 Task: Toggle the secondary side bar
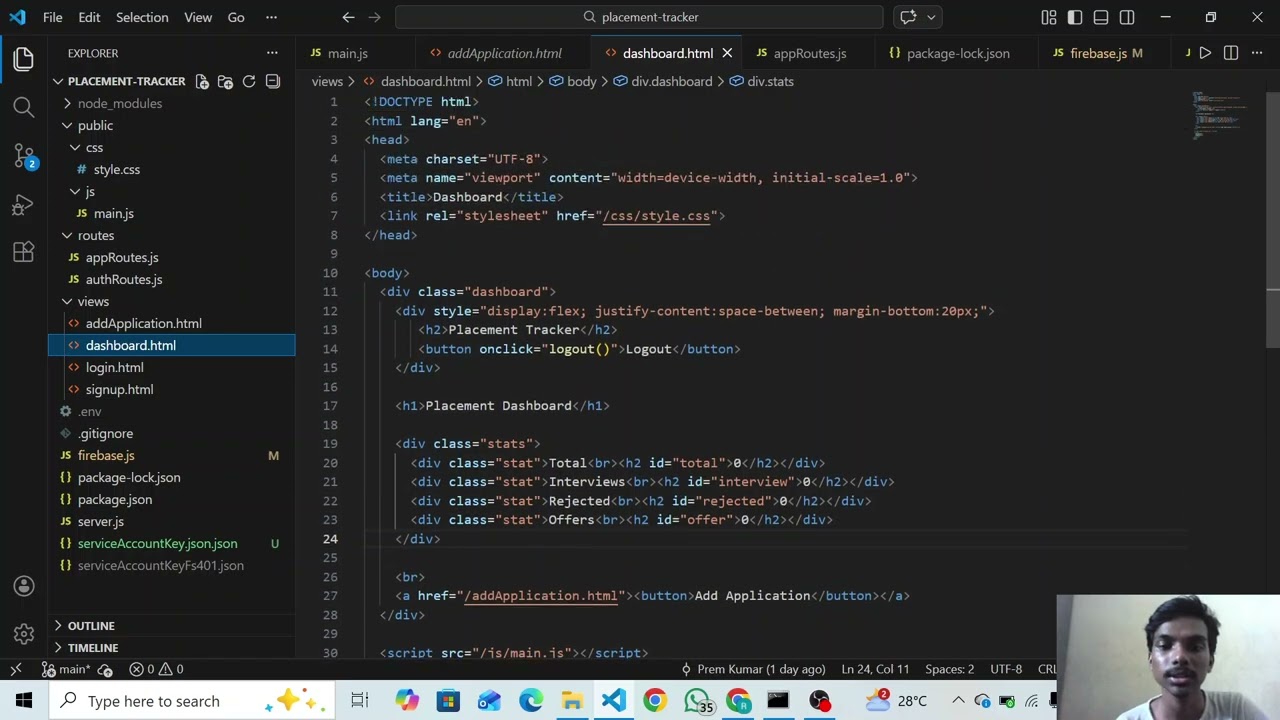1127,17
